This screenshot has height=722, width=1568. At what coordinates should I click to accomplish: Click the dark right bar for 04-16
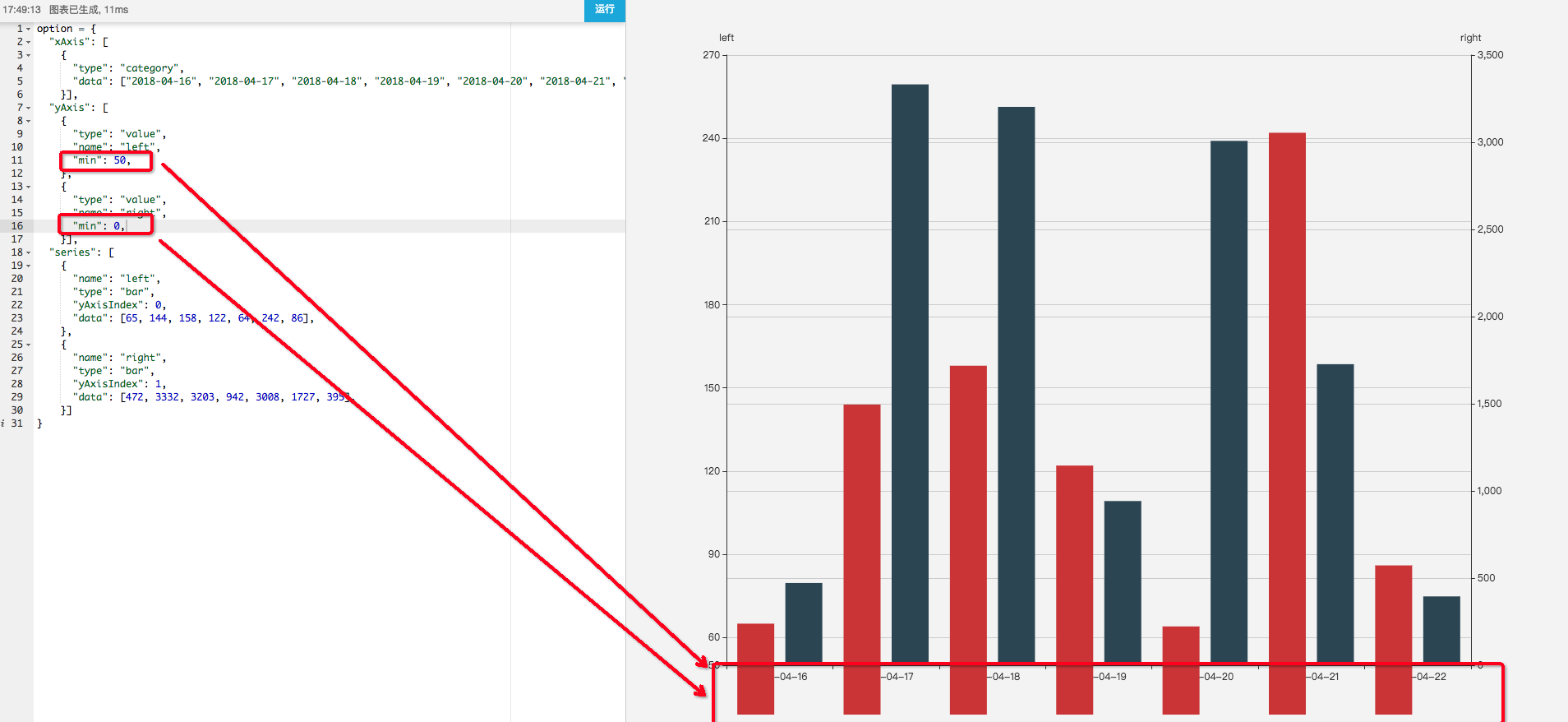point(804,622)
